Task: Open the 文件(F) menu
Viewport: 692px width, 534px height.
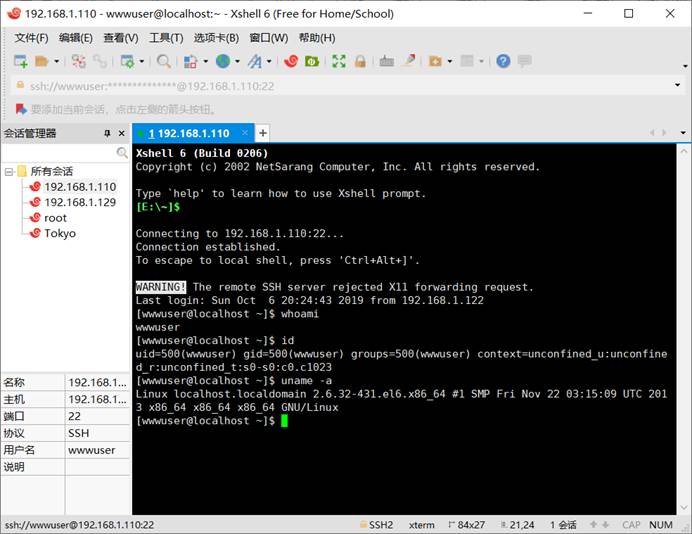Action: (x=30, y=37)
